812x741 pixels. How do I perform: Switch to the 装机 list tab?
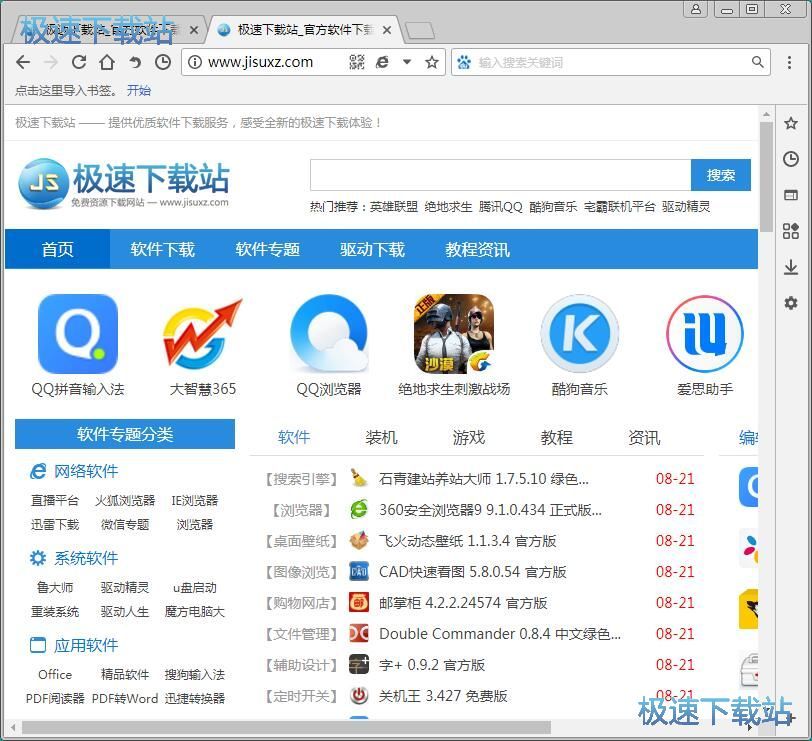tap(382, 438)
